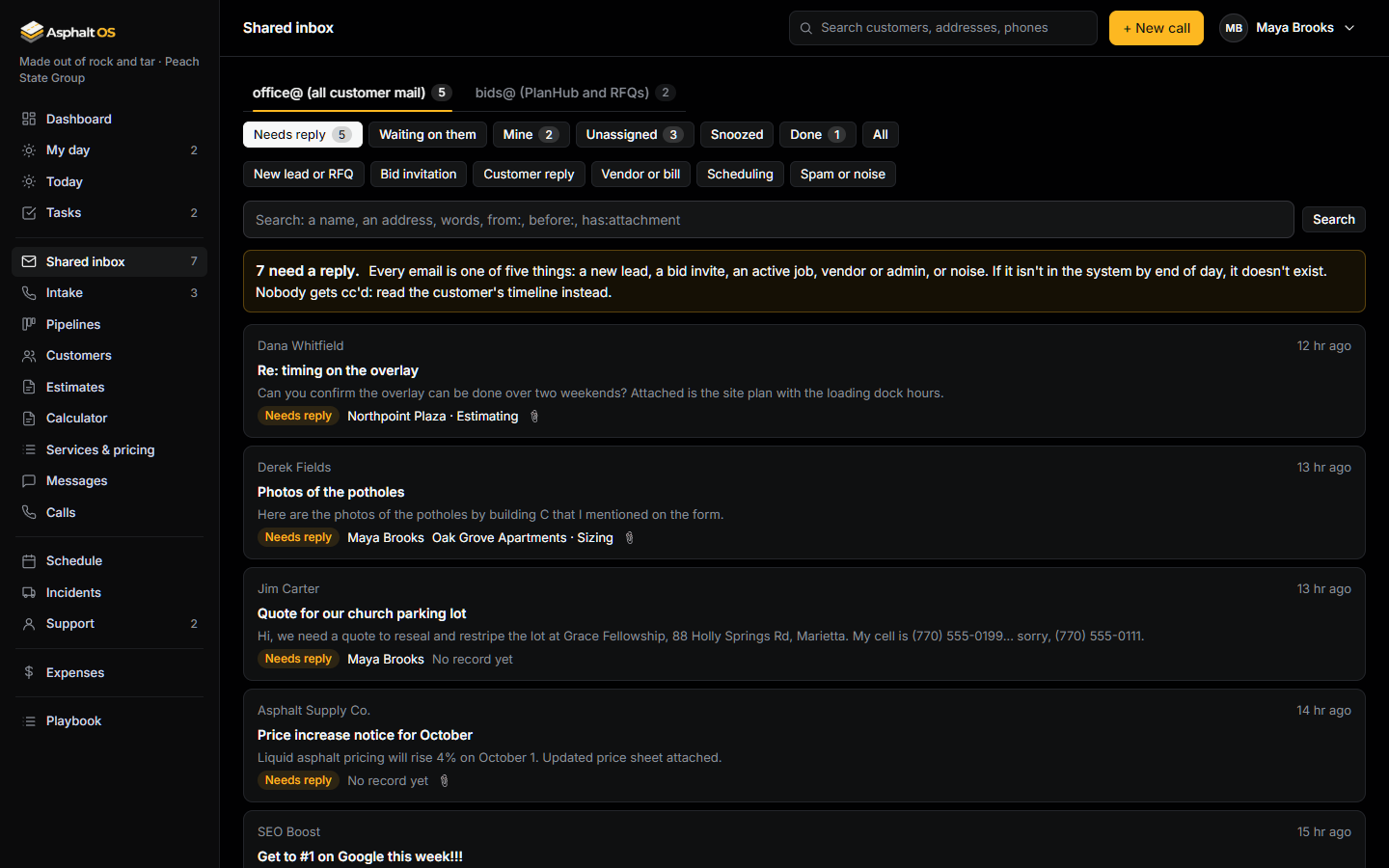Open Playbook list icon
The image size is (1389, 868).
click(29, 721)
